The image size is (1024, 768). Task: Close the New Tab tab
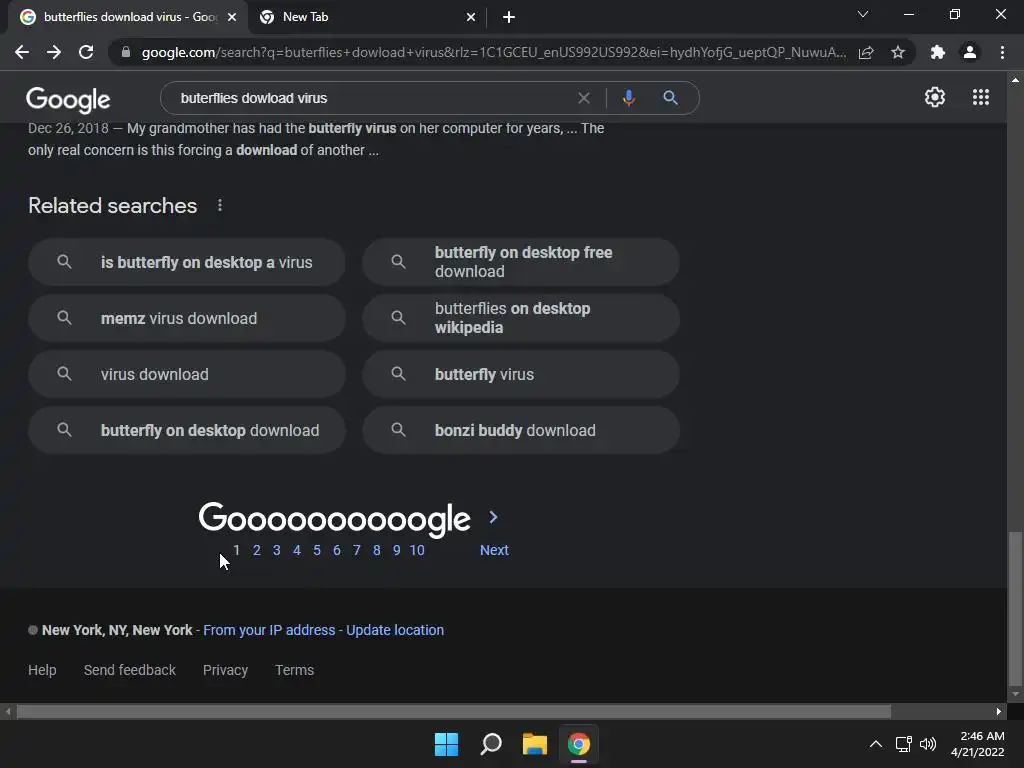(x=471, y=17)
